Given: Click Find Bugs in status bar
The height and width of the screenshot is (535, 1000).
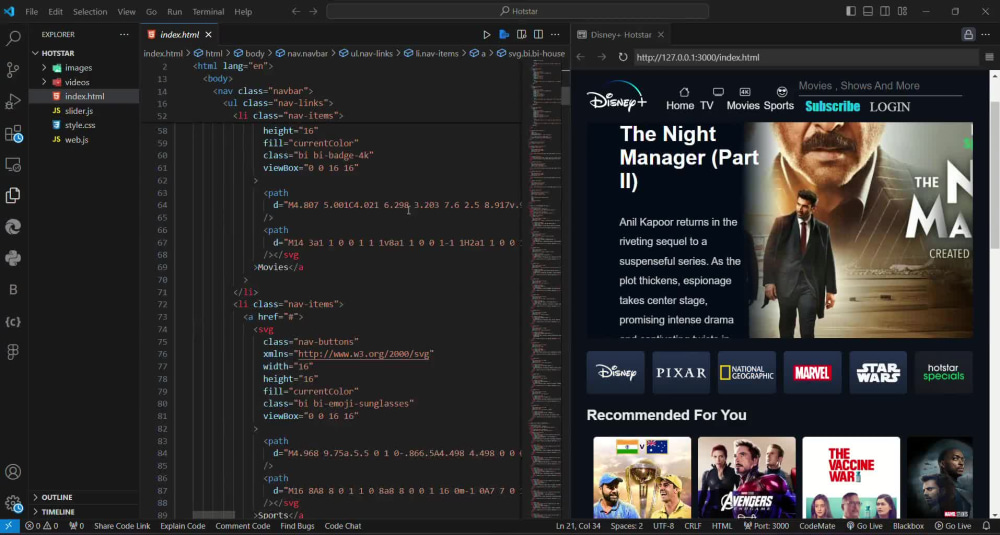Looking at the screenshot, I should (x=297, y=526).
